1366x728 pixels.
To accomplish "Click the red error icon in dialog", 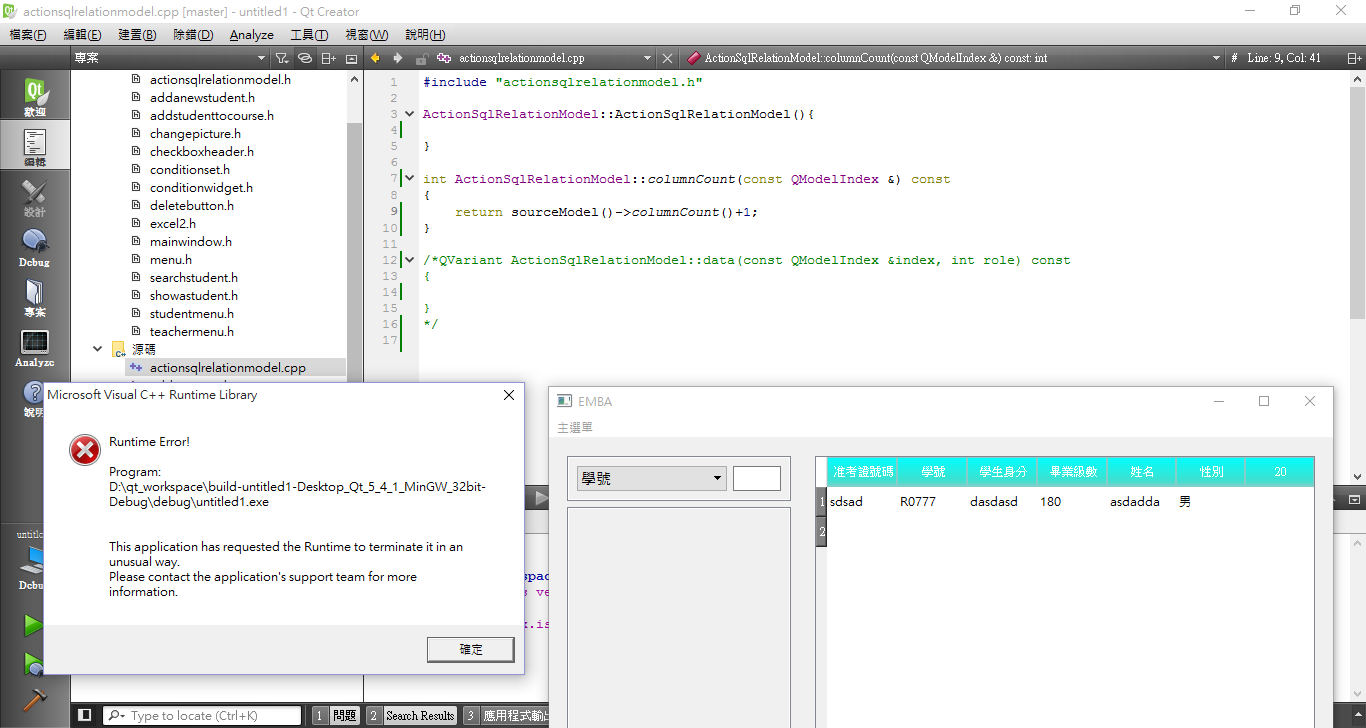I will 85,451.
